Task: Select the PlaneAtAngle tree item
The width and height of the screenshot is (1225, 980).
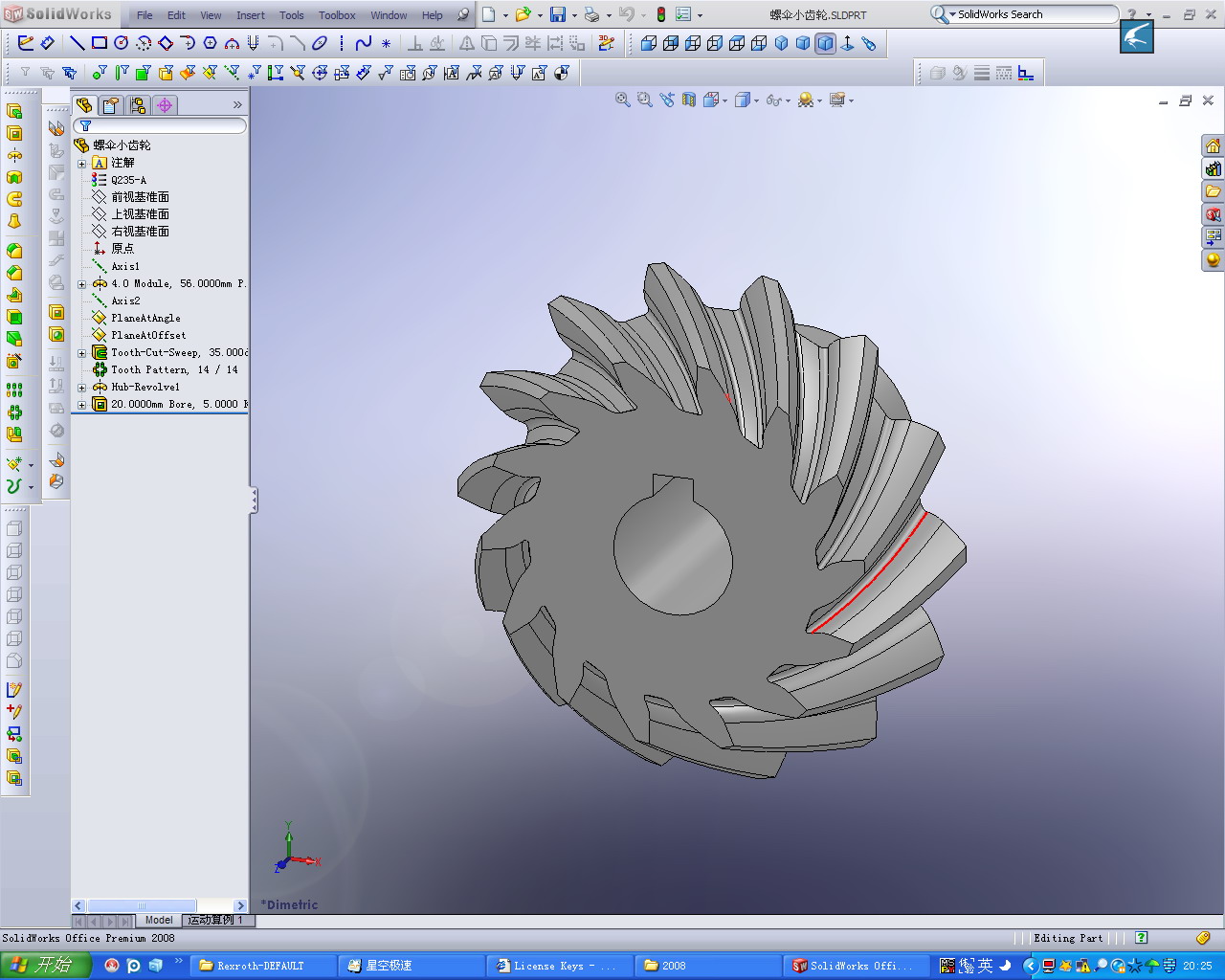Action: 145,317
